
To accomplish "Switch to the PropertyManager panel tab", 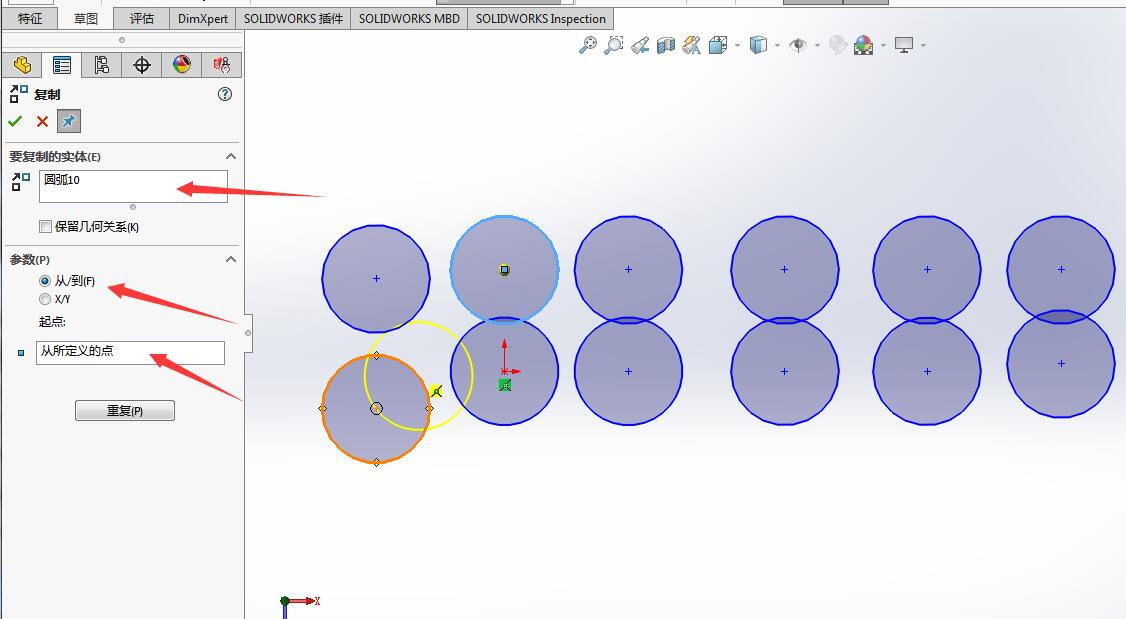I will click(62, 65).
